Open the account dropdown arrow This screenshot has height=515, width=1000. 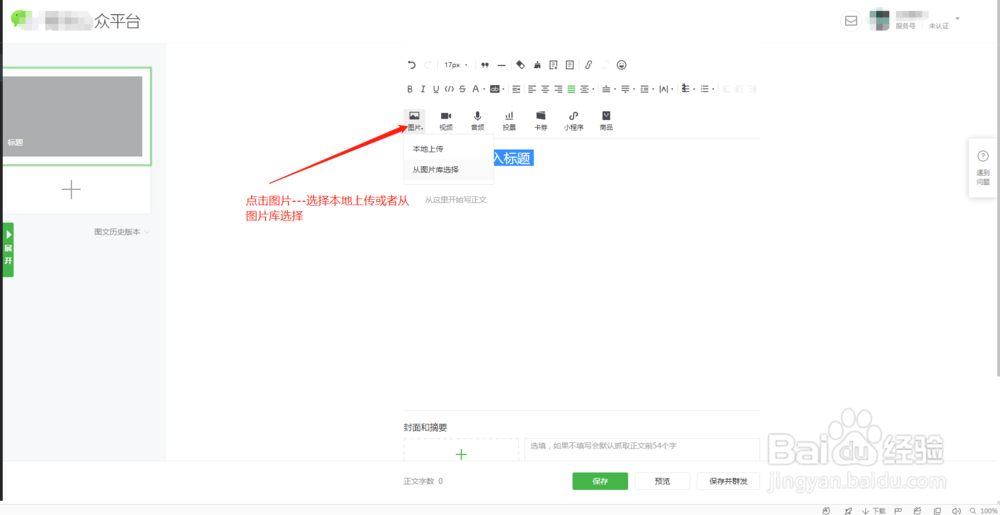[x=957, y=18]
